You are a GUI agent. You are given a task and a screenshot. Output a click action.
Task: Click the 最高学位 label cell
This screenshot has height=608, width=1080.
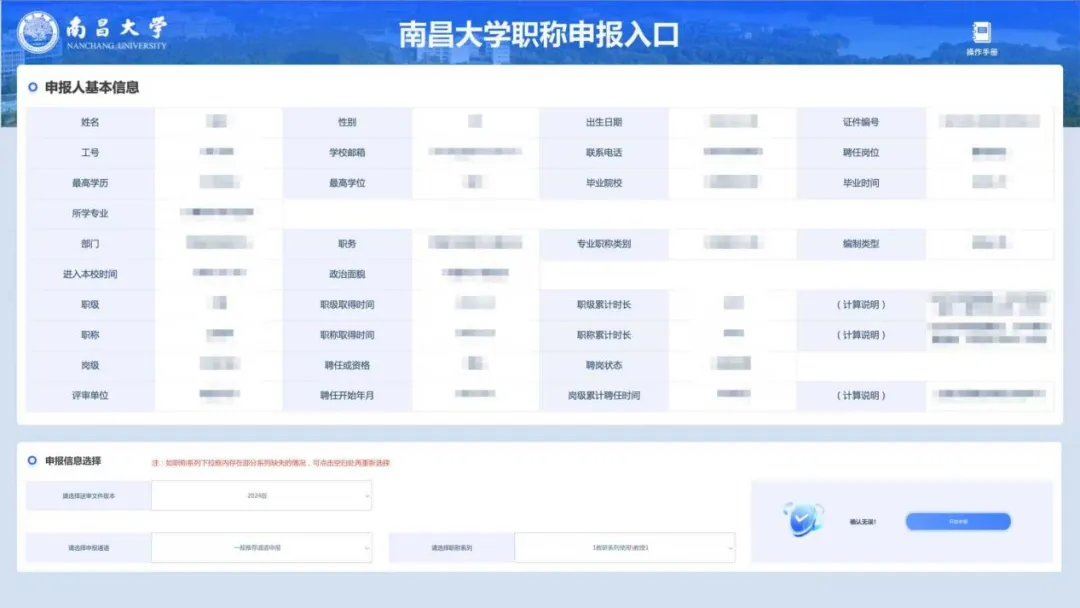[347, 183]
